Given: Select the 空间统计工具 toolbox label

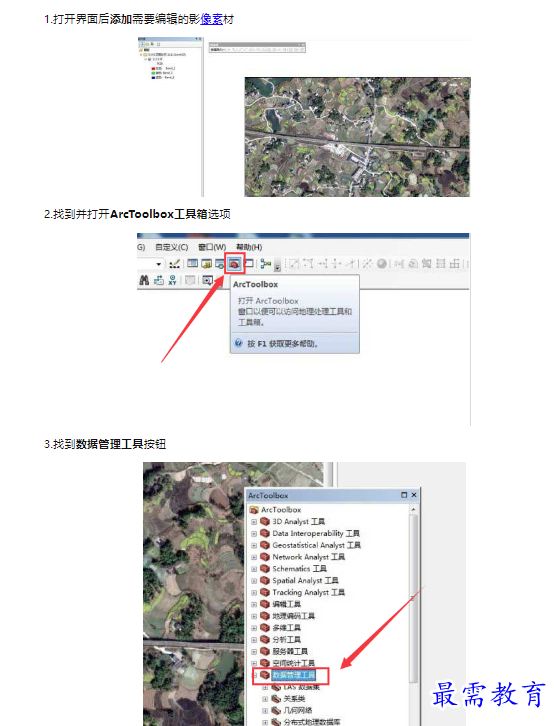Looking at the screenshot, I should (x=293, y=663).
